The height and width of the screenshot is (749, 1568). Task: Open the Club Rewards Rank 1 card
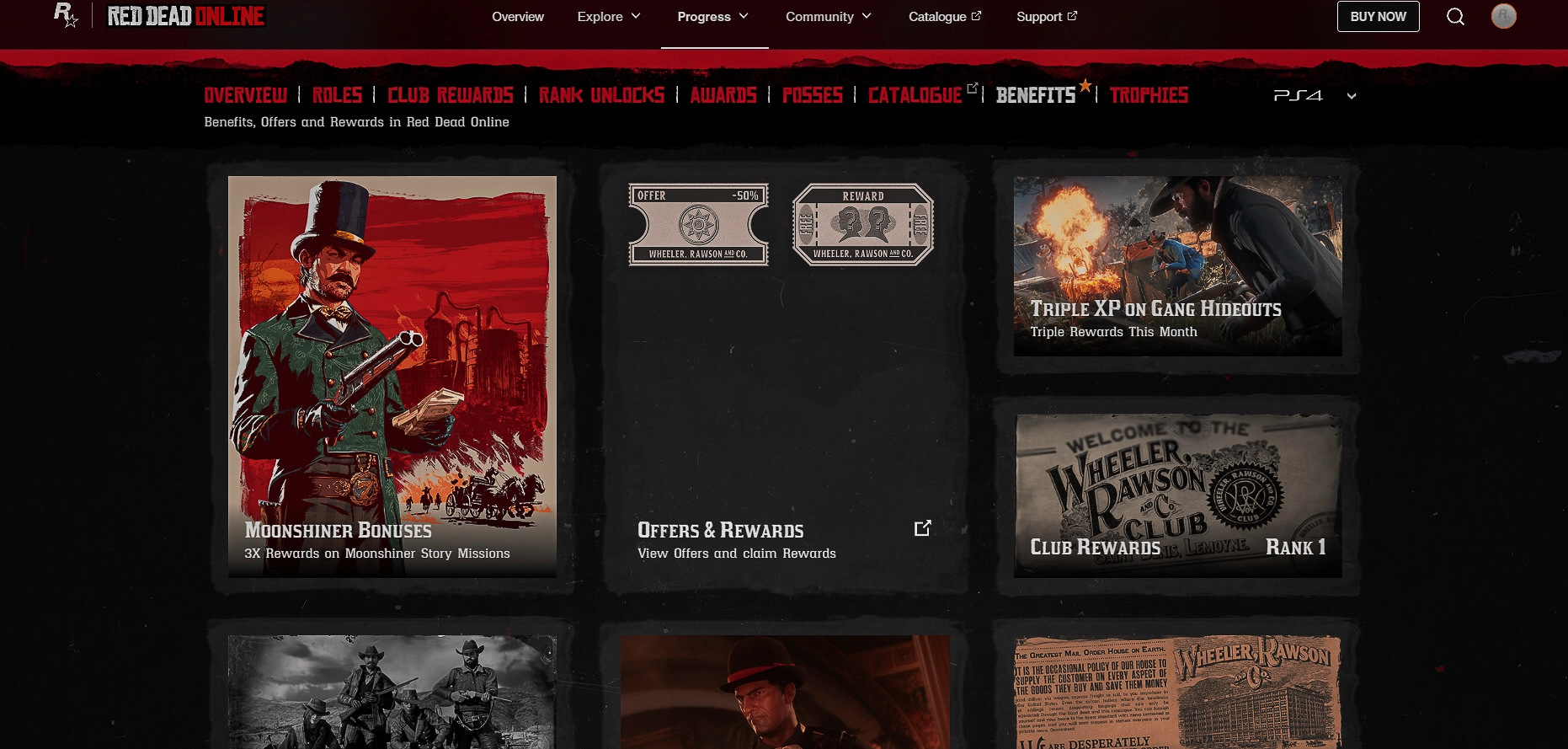point(1178,496)
